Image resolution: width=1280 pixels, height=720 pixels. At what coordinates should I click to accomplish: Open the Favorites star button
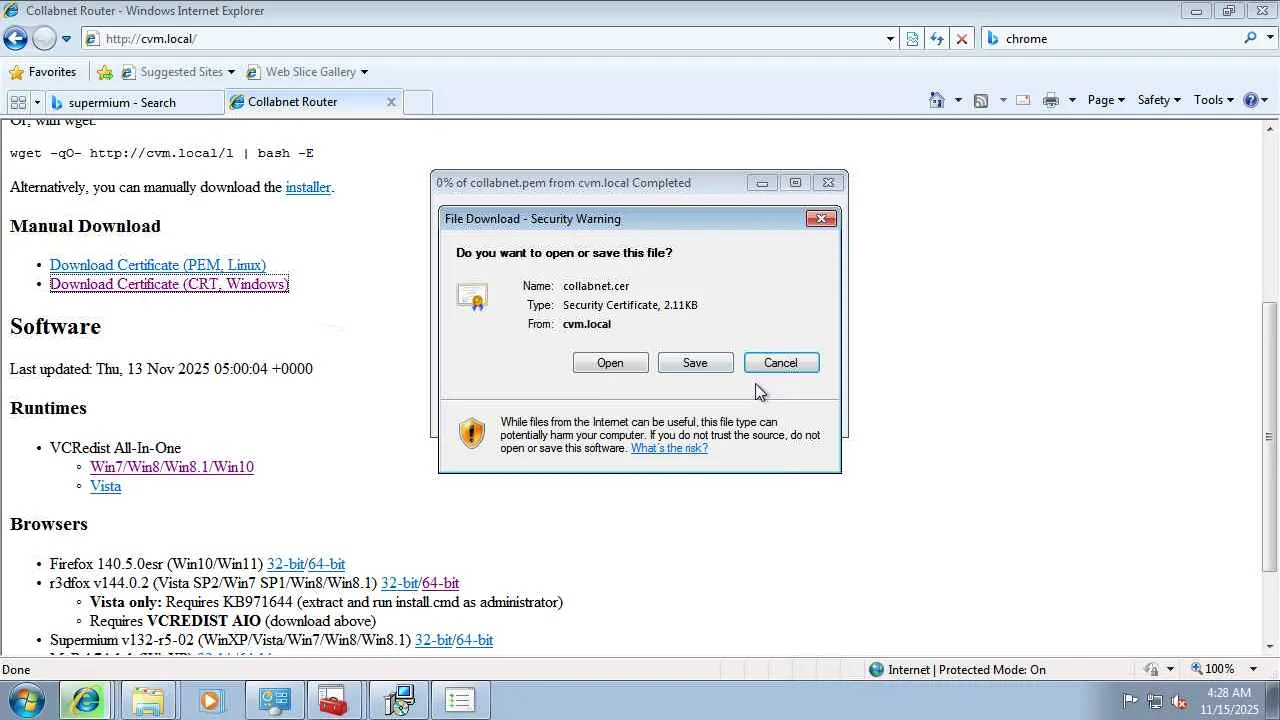(43, 72)
